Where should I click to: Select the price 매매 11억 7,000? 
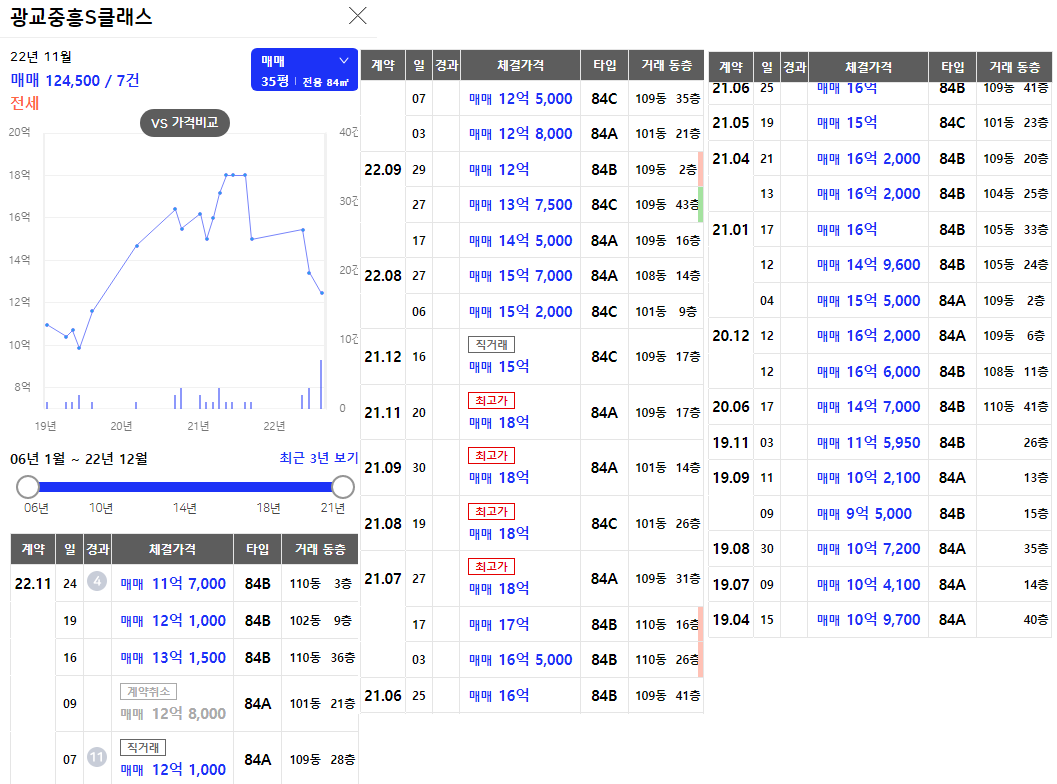(x=173, y=584)
